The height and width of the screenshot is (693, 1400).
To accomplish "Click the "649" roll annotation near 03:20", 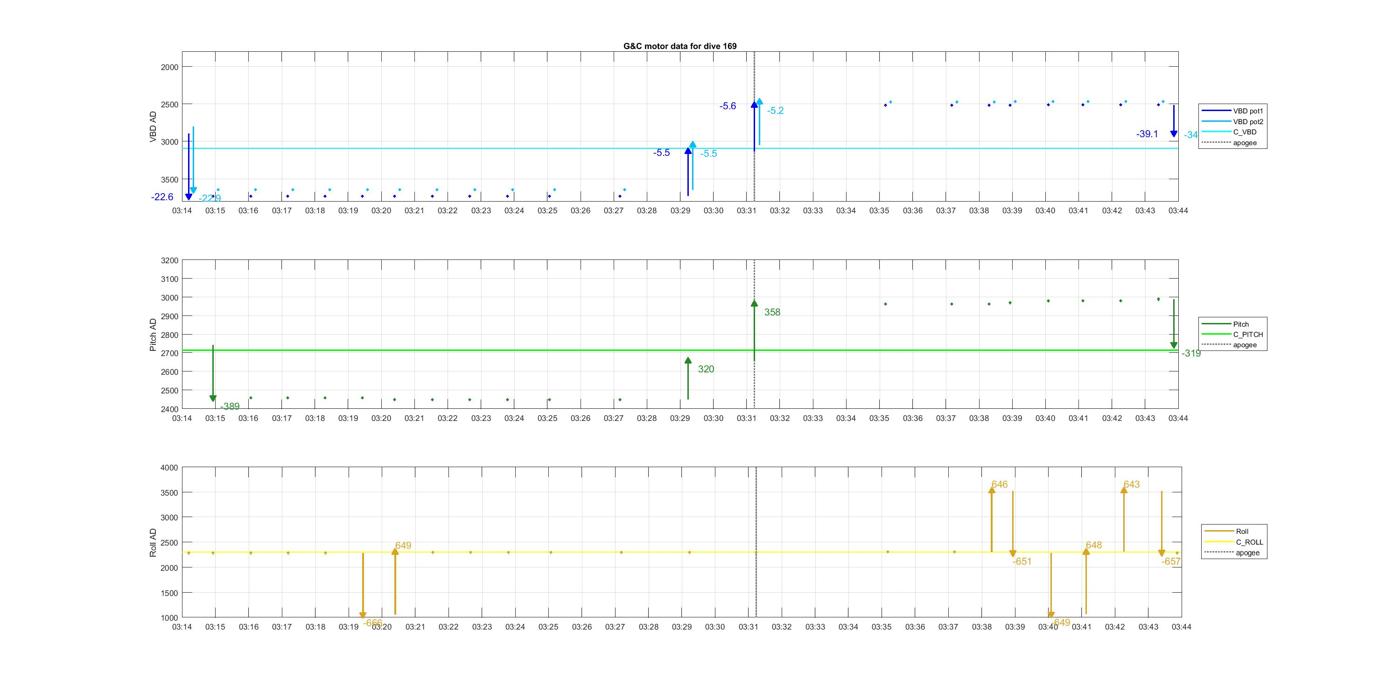I will 403,545.
